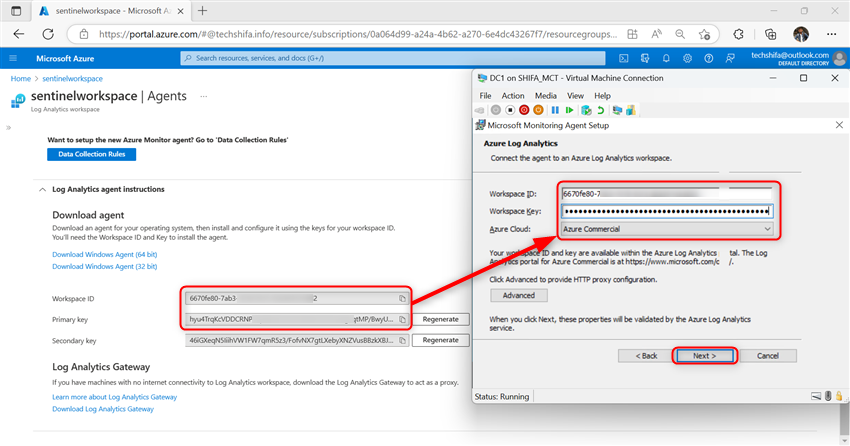Go to Home breadcrumb
Viewport: 850px width, 446px height.
[21, 79]
